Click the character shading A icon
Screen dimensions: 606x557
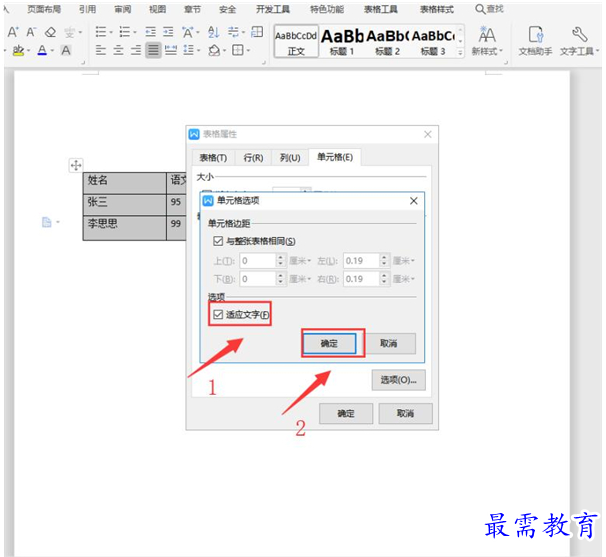(66, 51)
